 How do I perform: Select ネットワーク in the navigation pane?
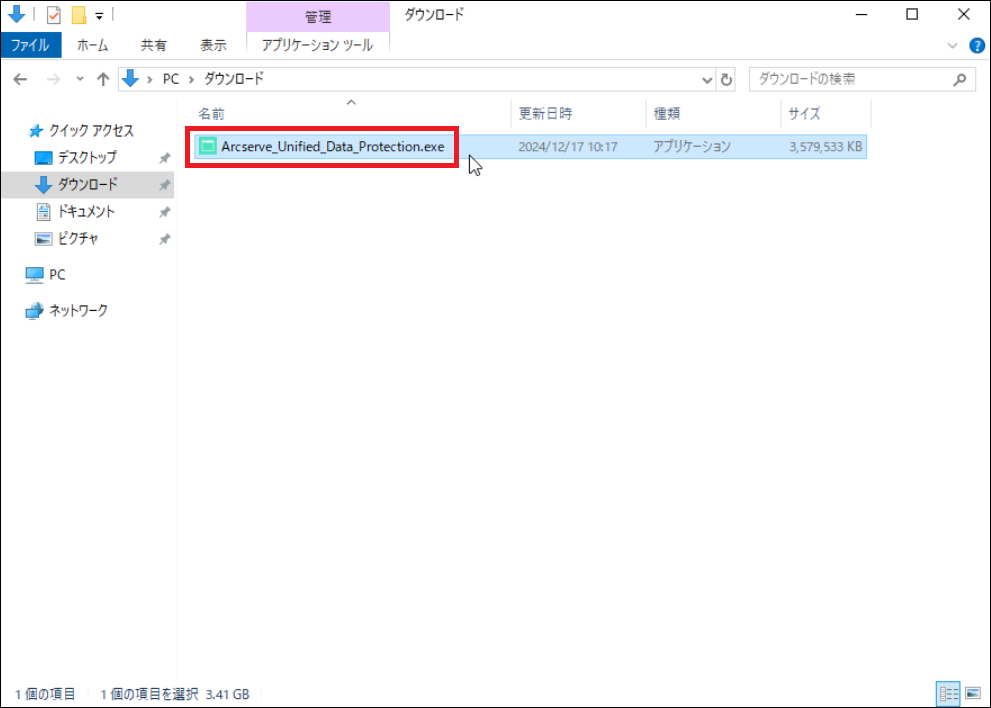click(78, 310)
